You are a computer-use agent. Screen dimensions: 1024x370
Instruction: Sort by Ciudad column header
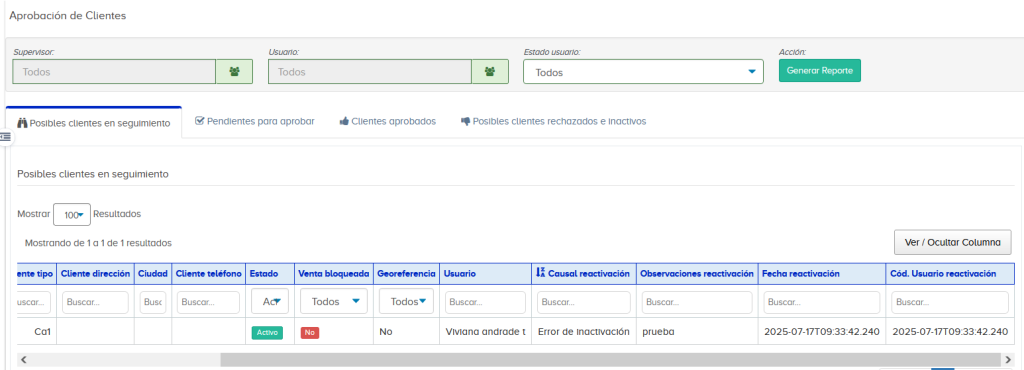coord(153,274)
